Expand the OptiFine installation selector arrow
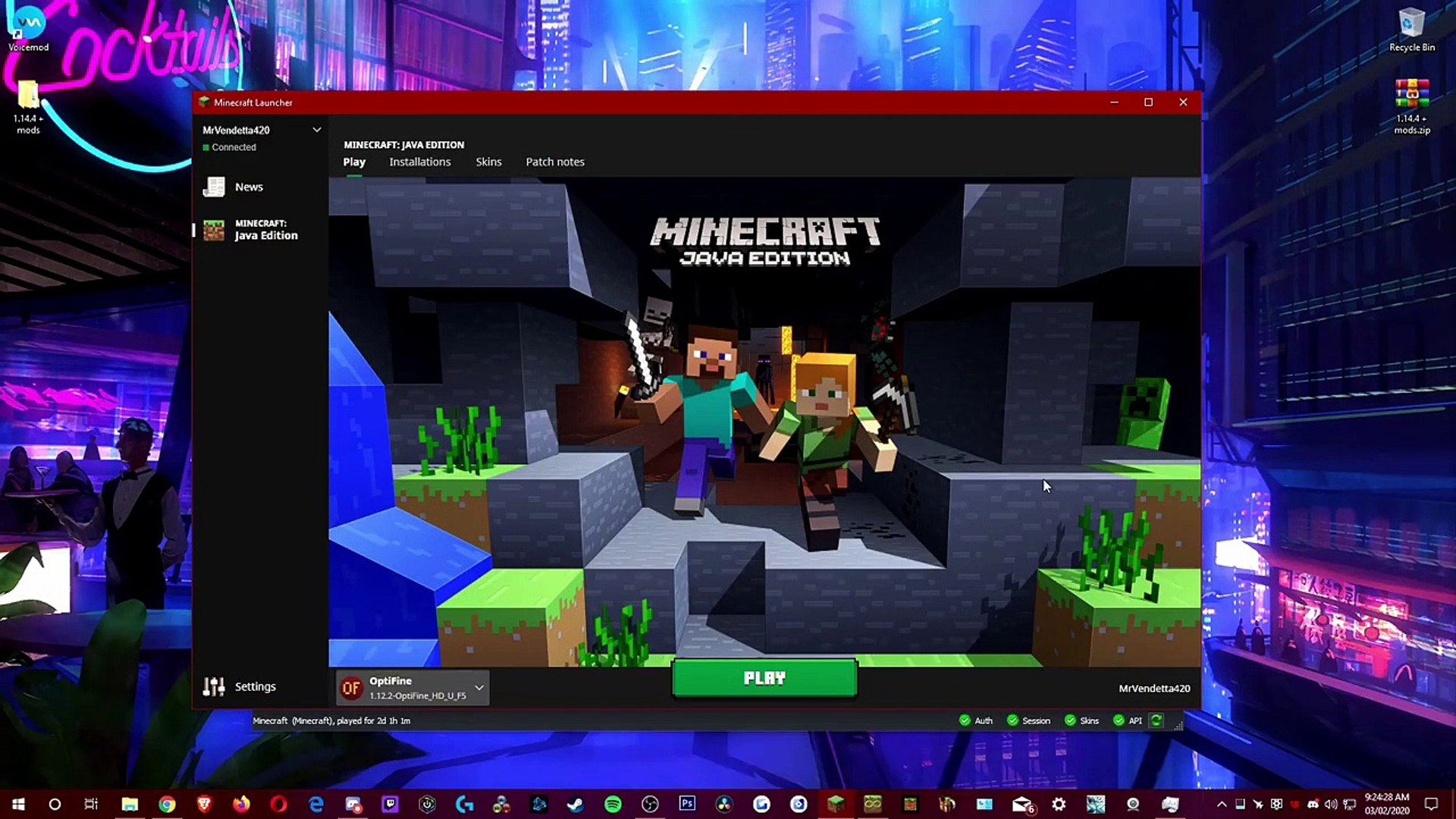 coord(479,688)
